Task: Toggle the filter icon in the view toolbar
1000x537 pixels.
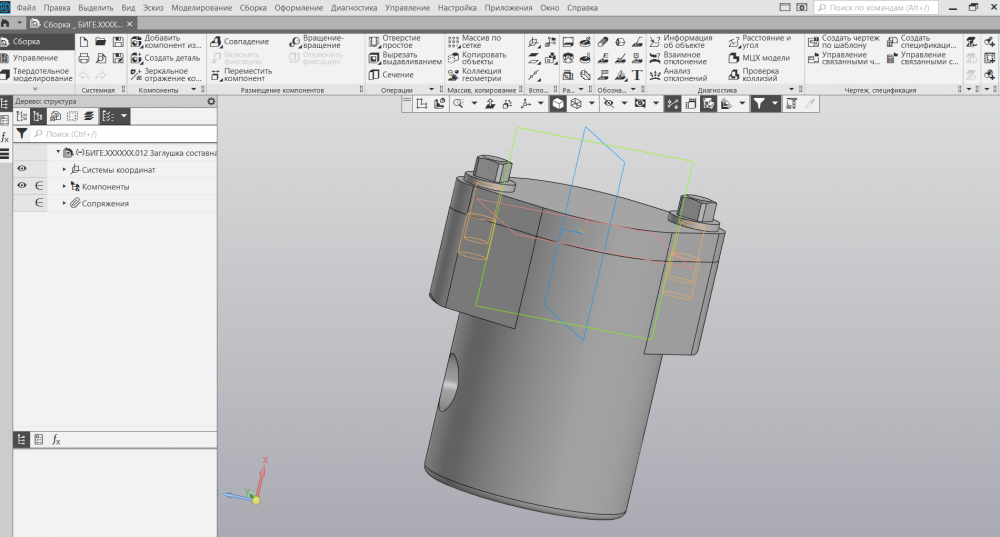Action: coord(758,104)
